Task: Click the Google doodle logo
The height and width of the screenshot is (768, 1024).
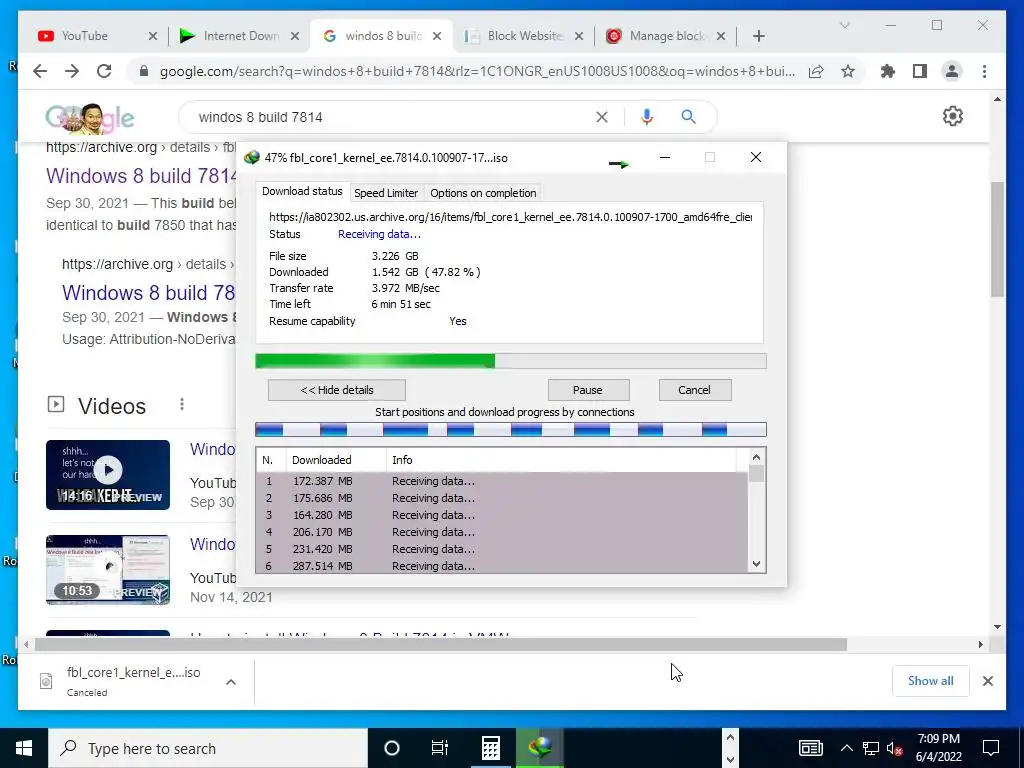Action: click(90, 118)
